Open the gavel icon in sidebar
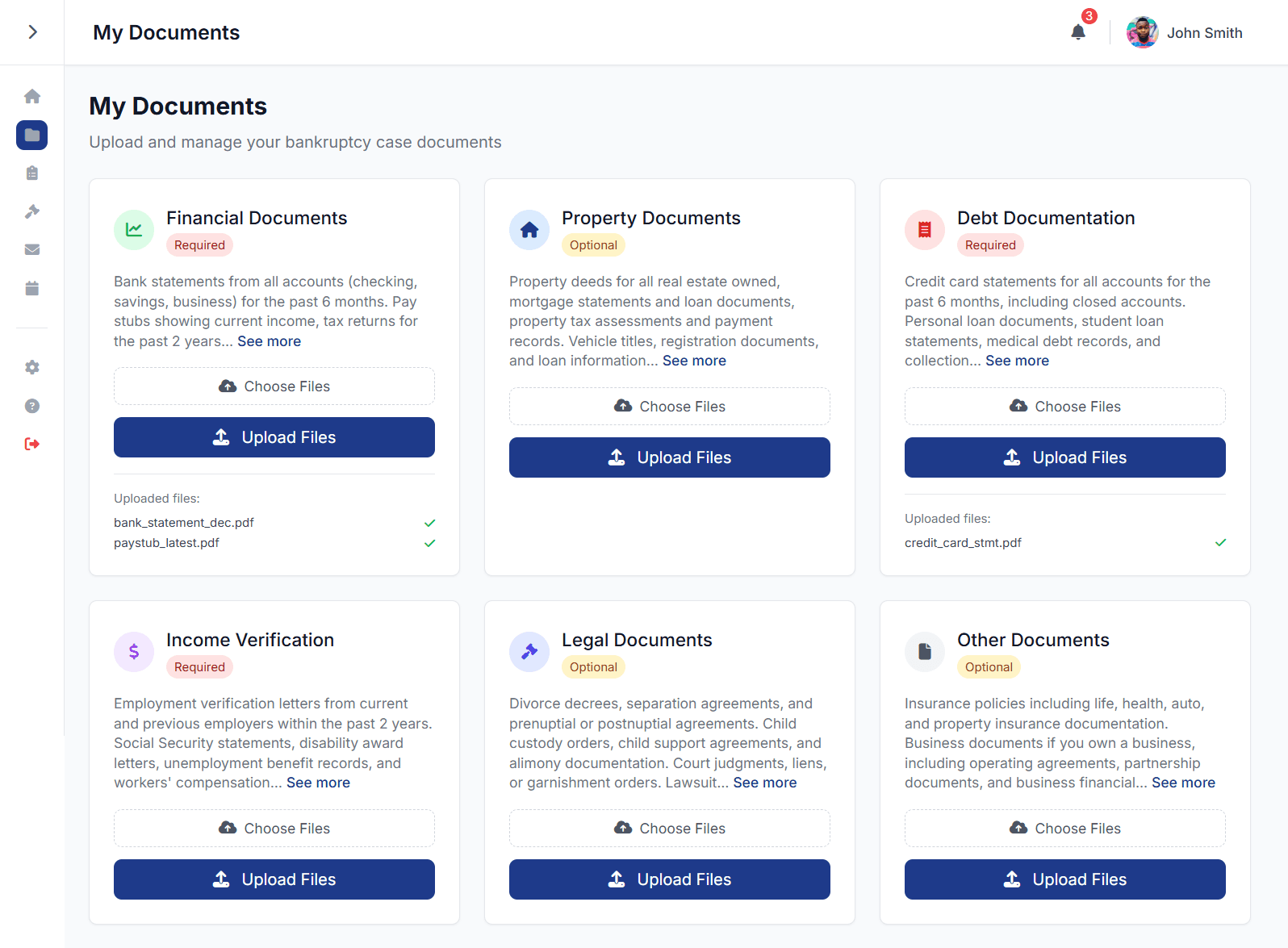 click(x=32, y=211)
